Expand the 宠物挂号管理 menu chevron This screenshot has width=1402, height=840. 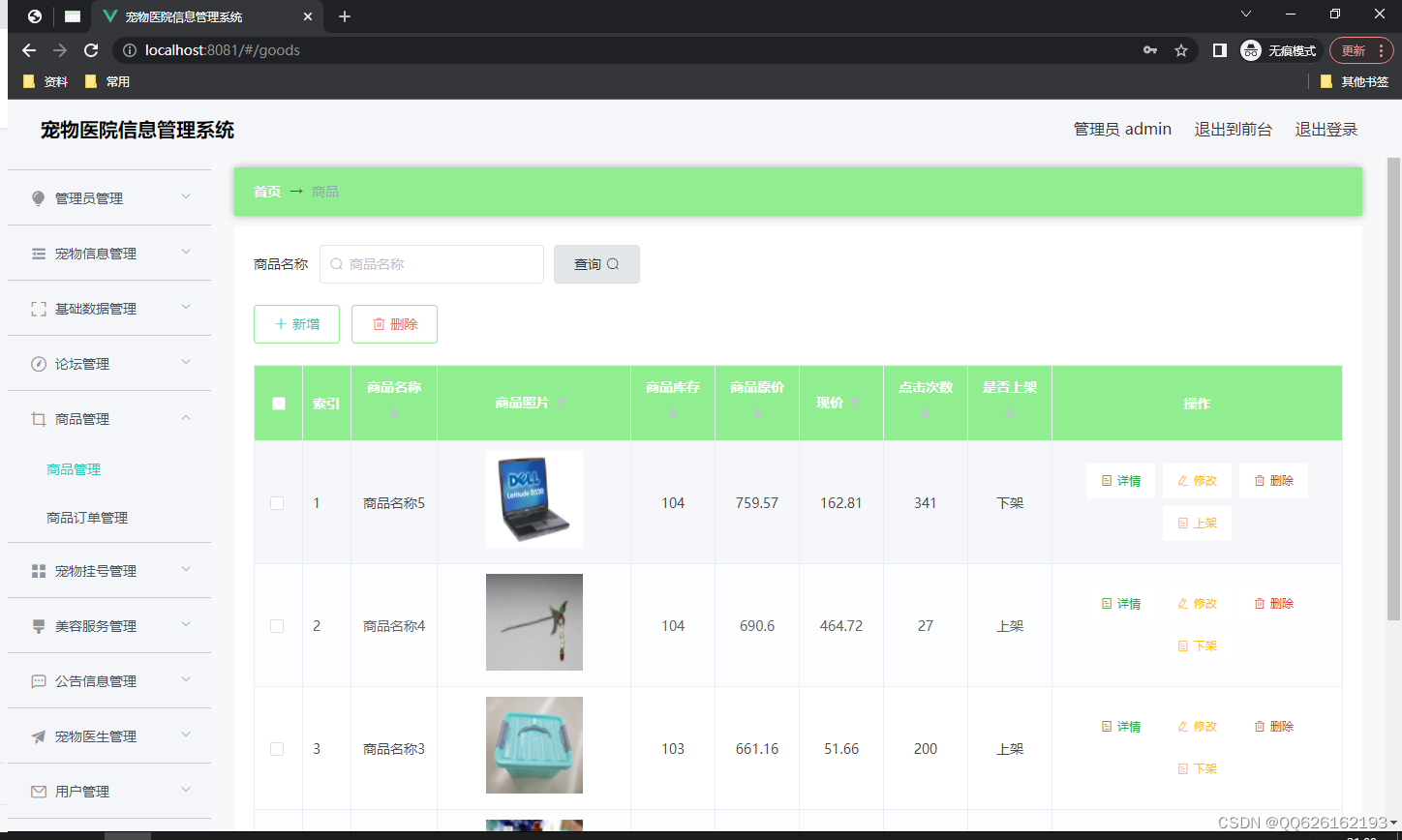[x=186, y=569]
